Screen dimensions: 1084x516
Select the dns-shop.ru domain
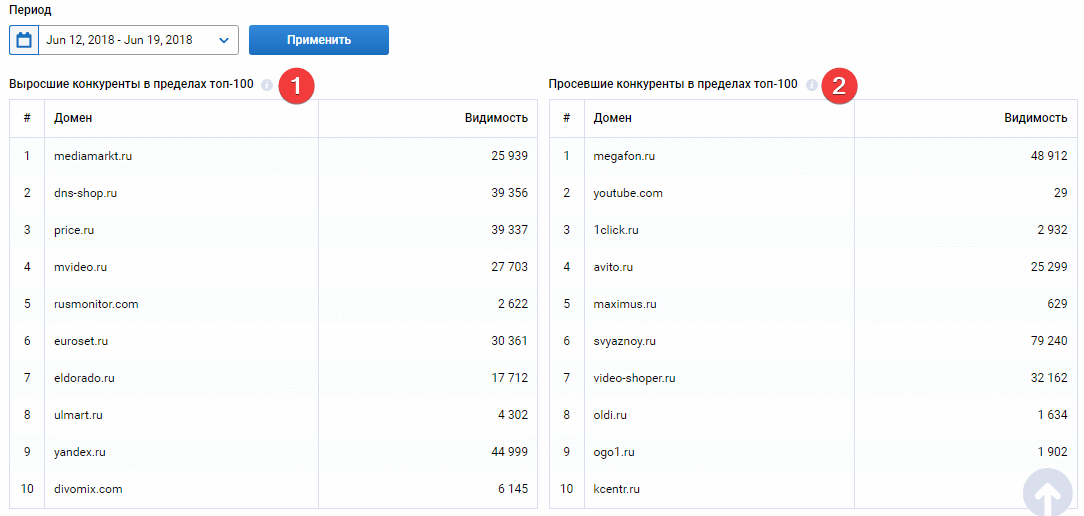click(x=85, y=193)
